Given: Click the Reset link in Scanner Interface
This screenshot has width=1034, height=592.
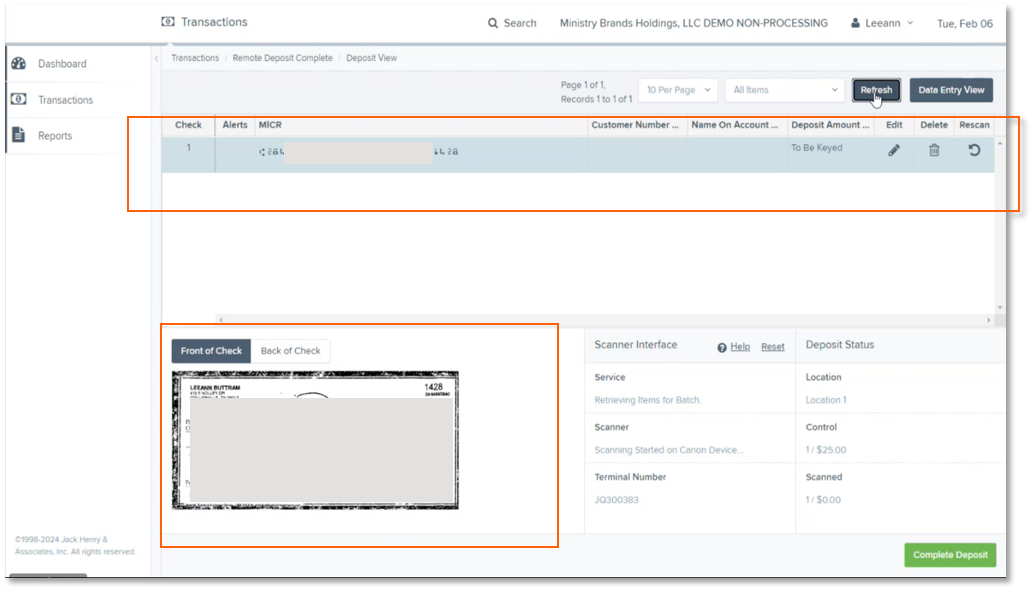Looking at the screenshot, I should (772, 347).
